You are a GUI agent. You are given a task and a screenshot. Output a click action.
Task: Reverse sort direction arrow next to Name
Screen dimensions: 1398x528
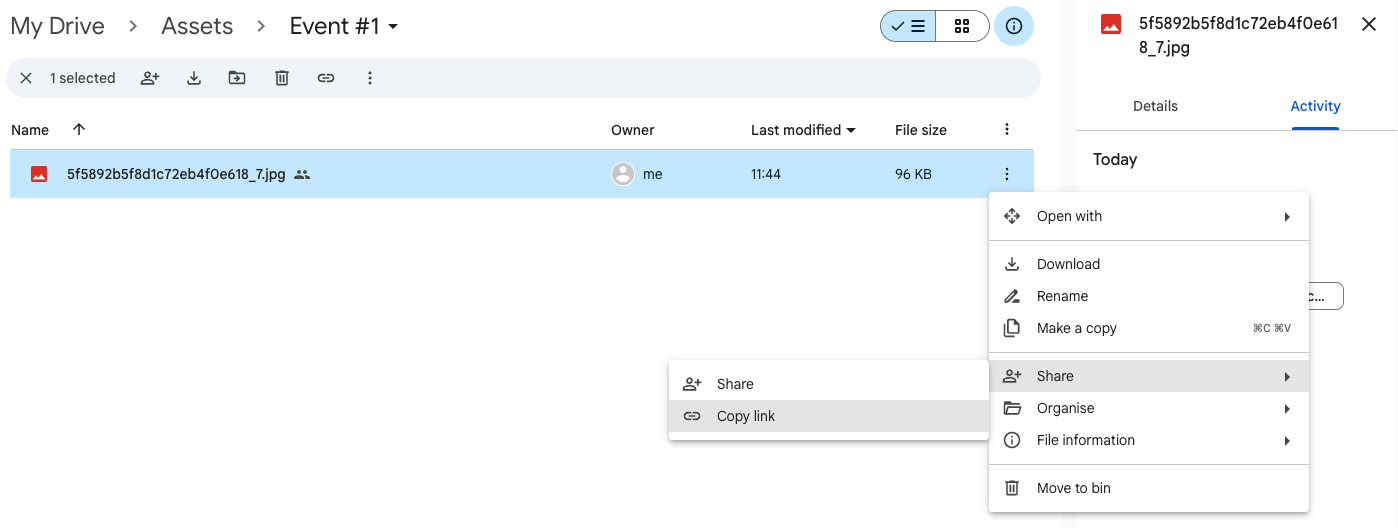pyautogui.click(x=79, y=129)
